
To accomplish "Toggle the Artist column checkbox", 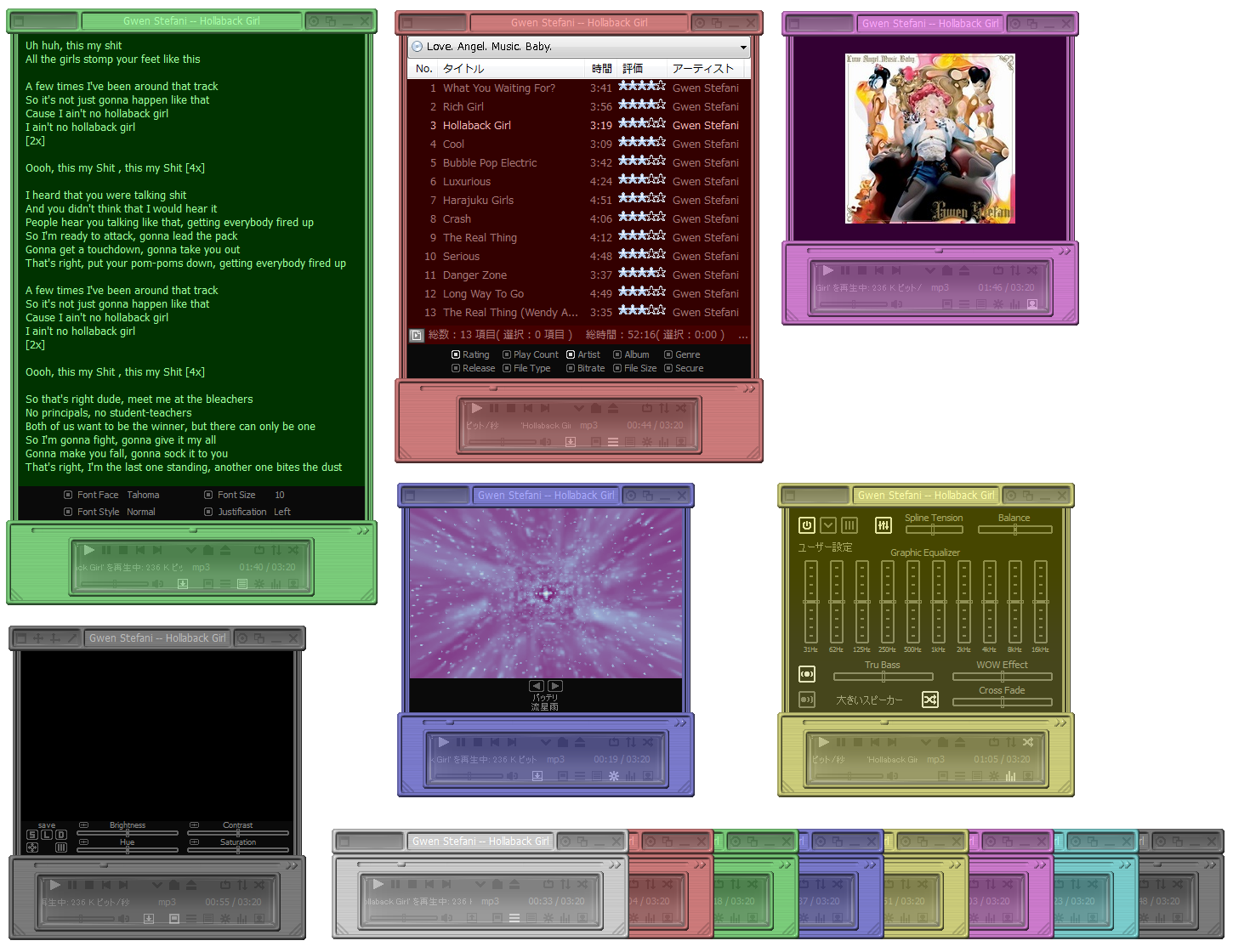I will click(571, 354).
